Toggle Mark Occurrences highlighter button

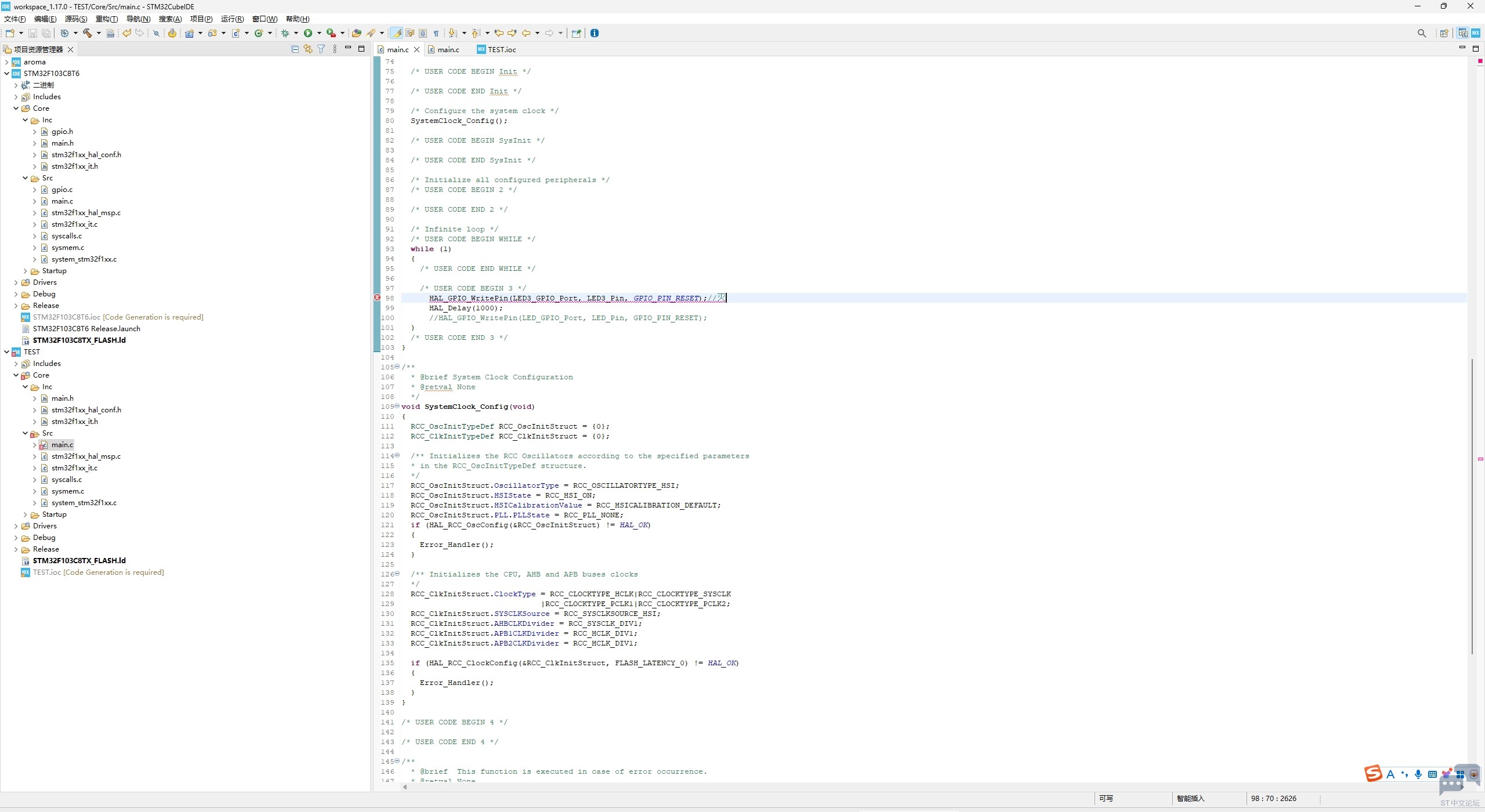[x=396, y=33]
